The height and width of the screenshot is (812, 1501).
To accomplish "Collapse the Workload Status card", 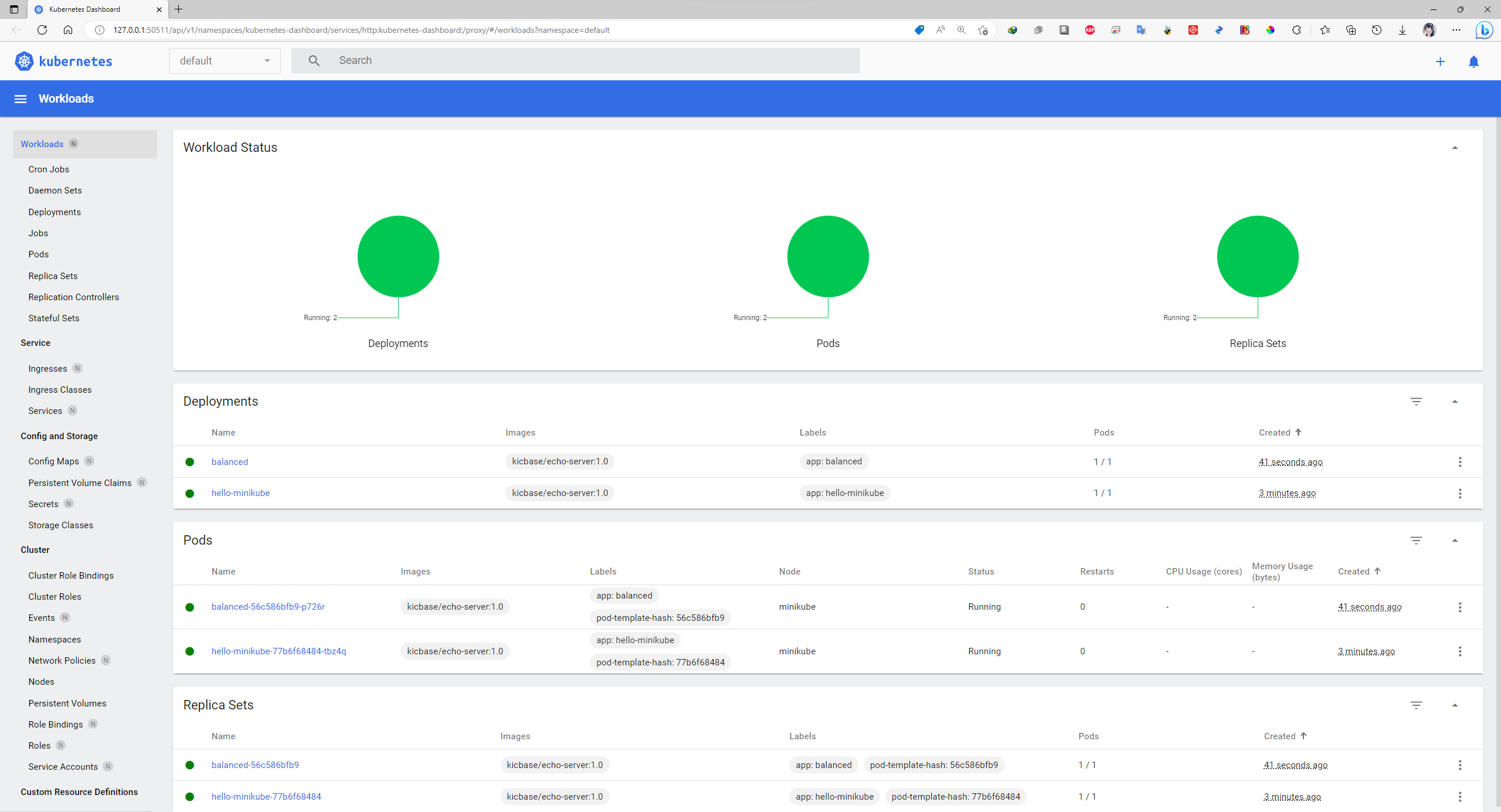I will (1455, 148).
